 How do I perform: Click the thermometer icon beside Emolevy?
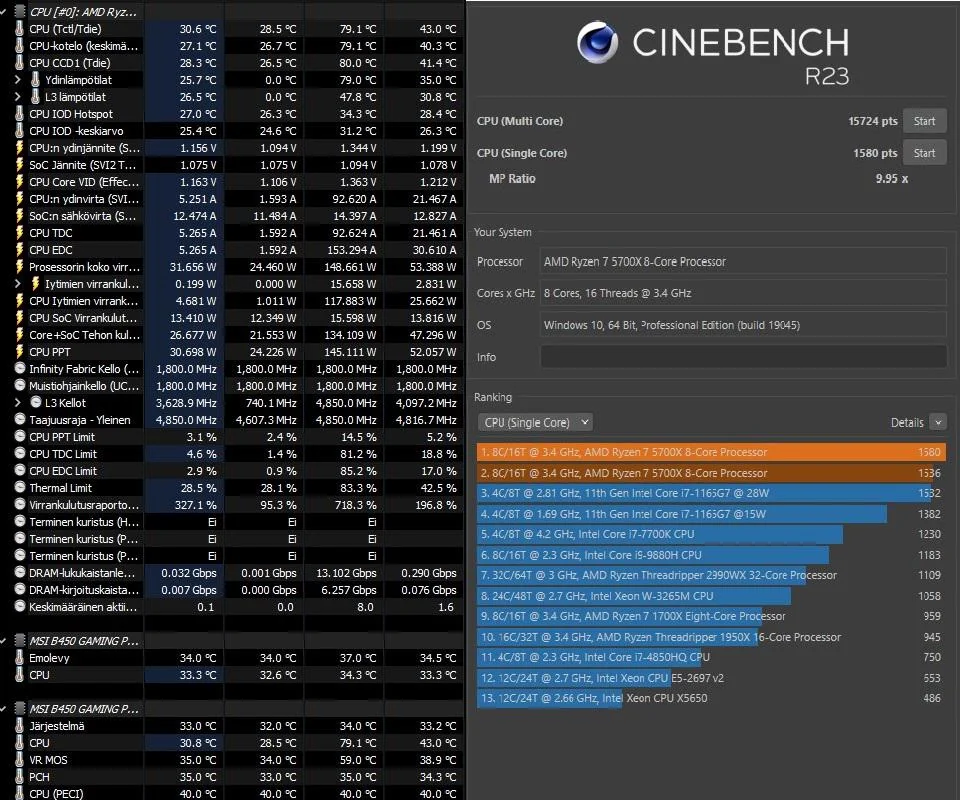[19, 658]
